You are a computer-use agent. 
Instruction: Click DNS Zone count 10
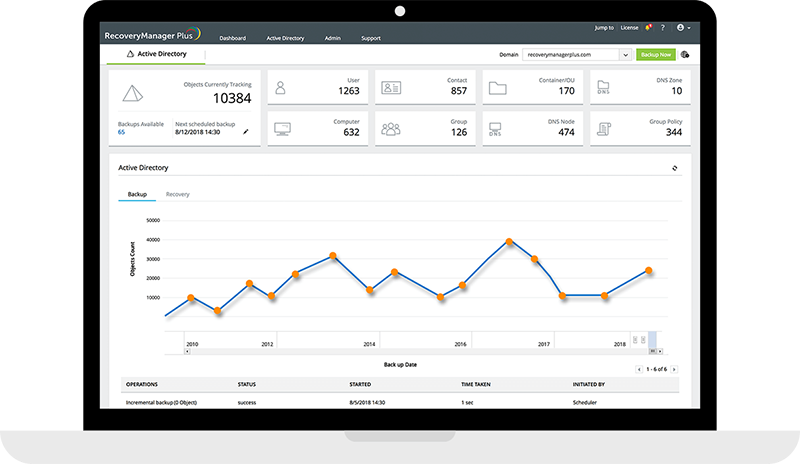pyautogui.click(x=677, y=90)
